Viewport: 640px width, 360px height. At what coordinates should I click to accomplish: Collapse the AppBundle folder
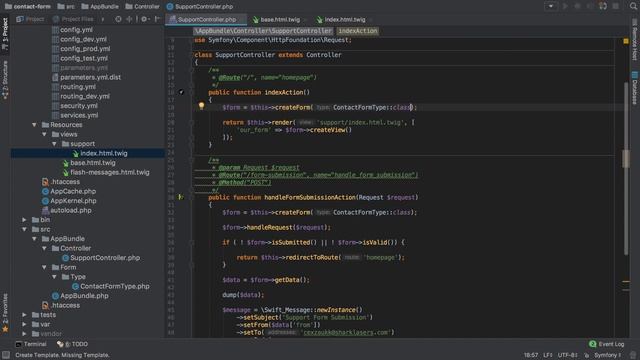click(35, 239)
